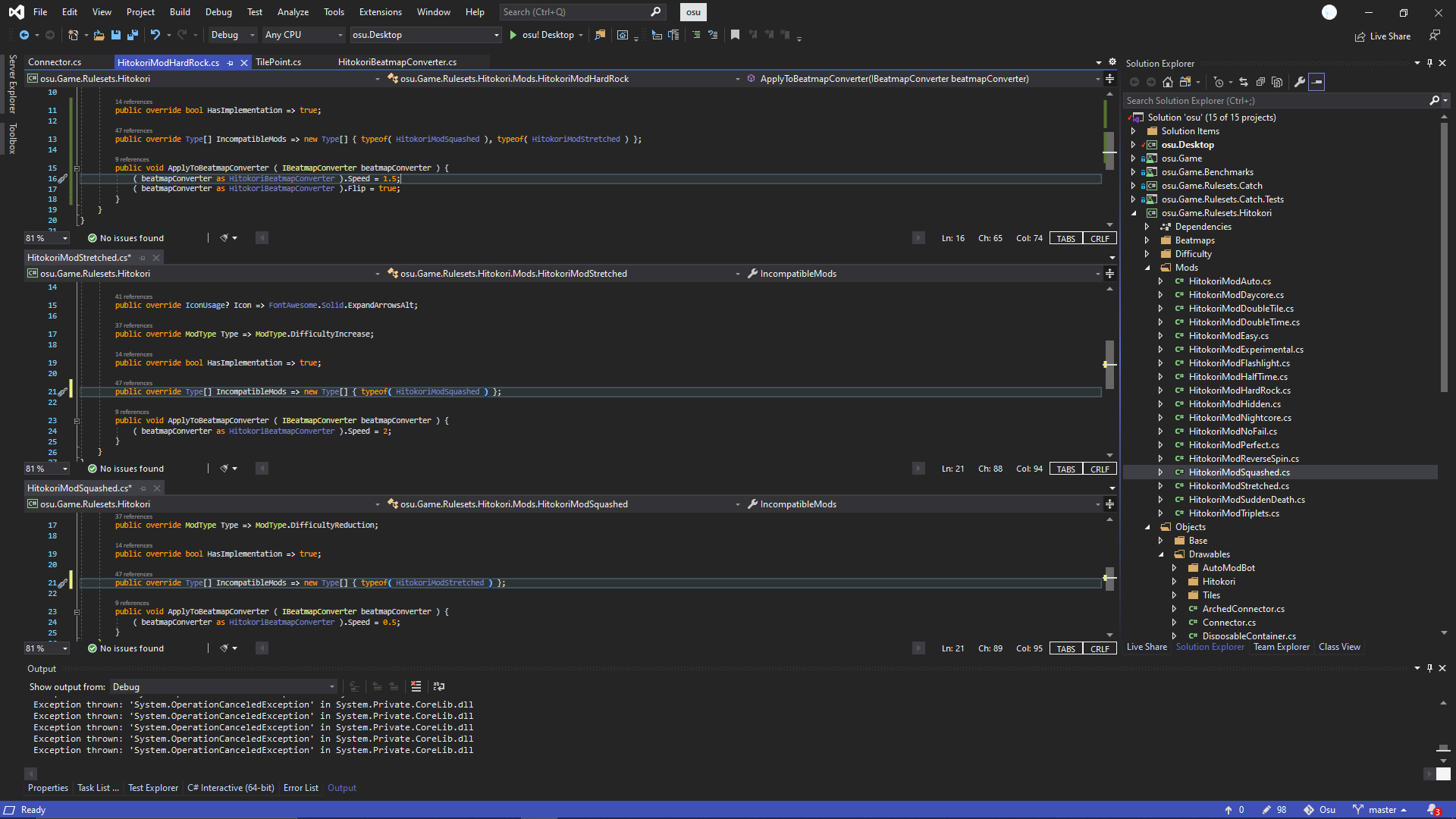Click the Solution Explorer Home icon
Image resolution: width=1456 pixels, height=819 pixels.
pos(1168,82)
